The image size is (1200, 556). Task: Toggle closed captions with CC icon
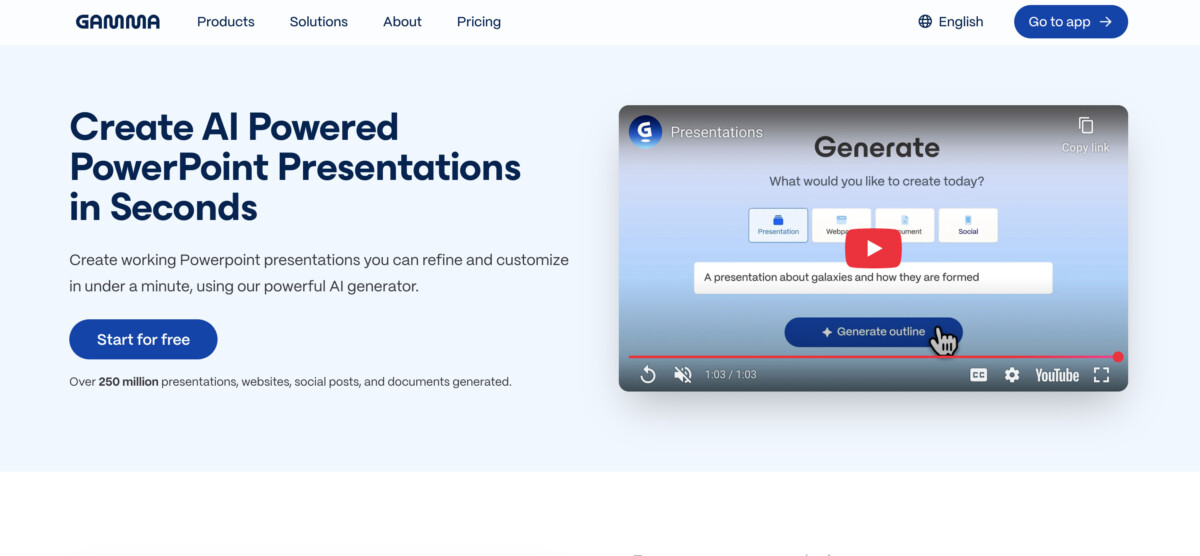[979, 375]
